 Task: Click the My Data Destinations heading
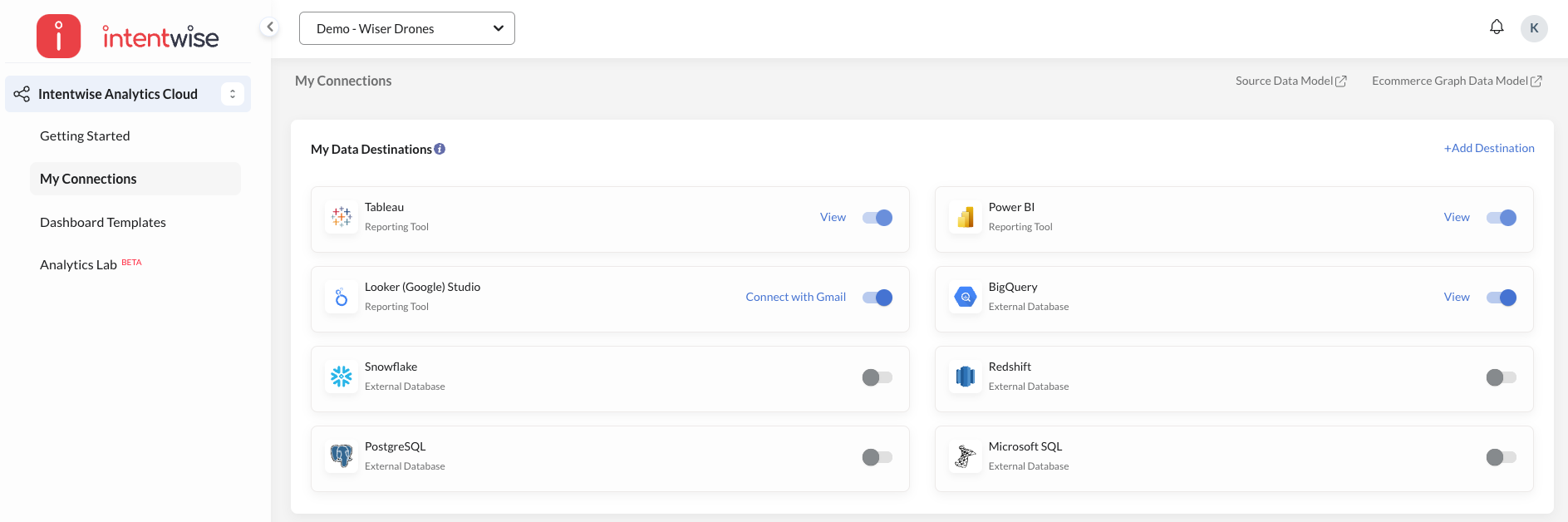pyautogui.click(x=371, y=149)
